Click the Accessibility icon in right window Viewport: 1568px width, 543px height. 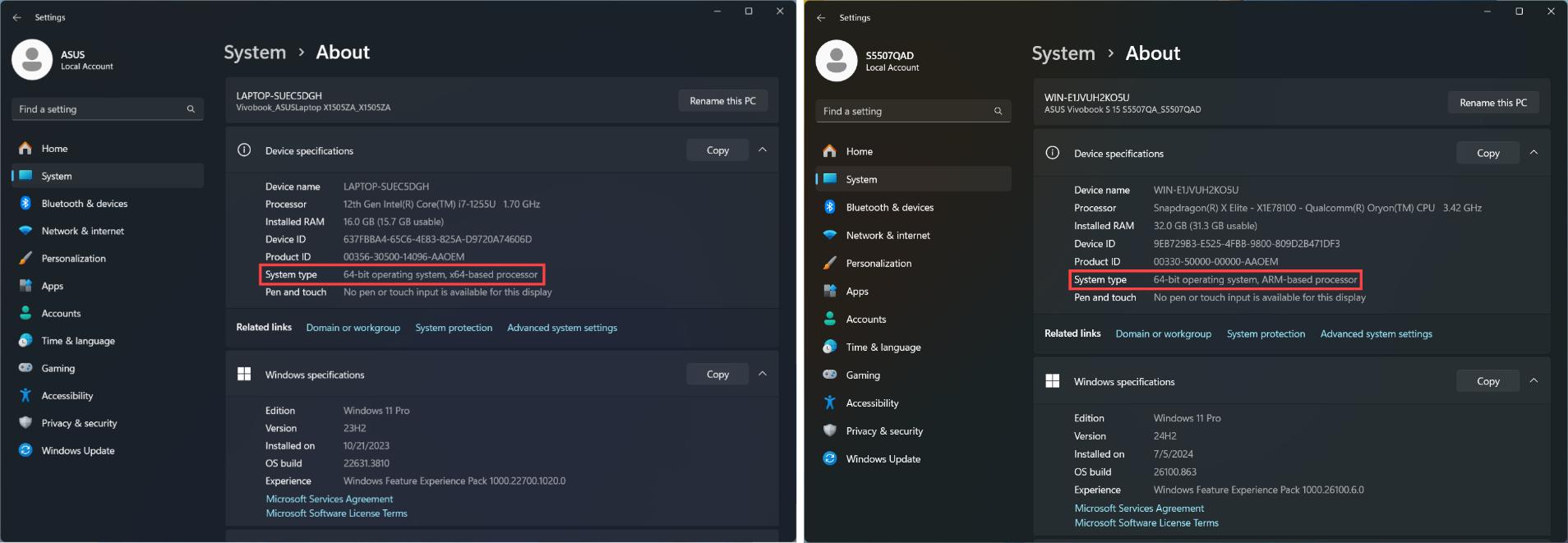pyautogui.click(x=829, y=403)
